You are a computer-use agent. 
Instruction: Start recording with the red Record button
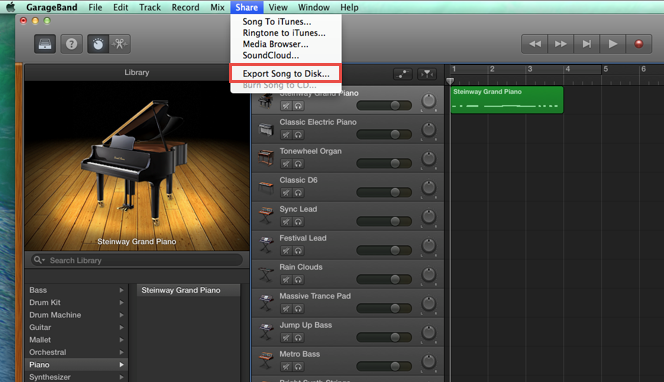(639, 44)
